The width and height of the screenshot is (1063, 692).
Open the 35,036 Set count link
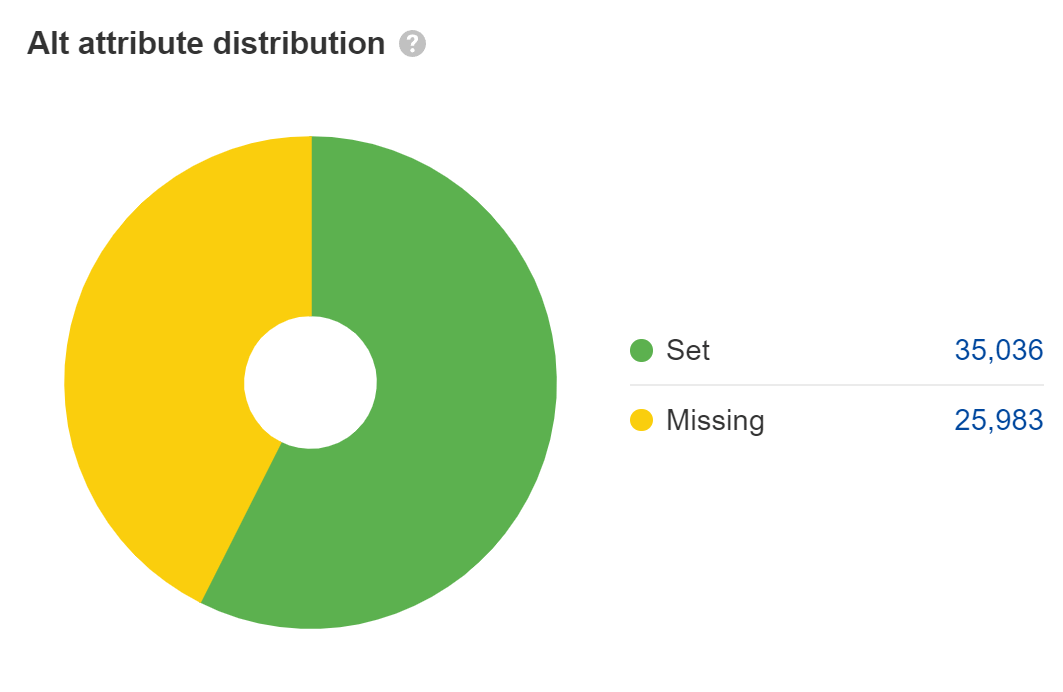(x=998, y=351)
